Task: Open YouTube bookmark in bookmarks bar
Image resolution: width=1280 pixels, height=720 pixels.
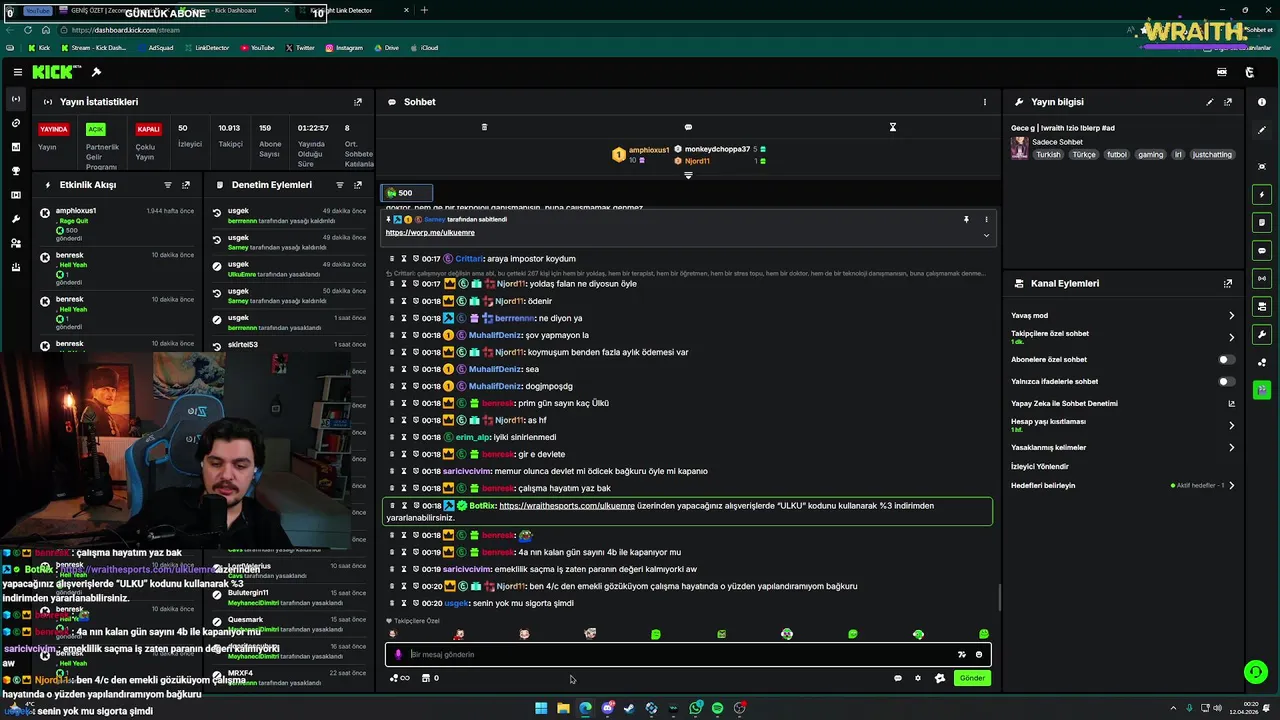Action: [257, 48]
